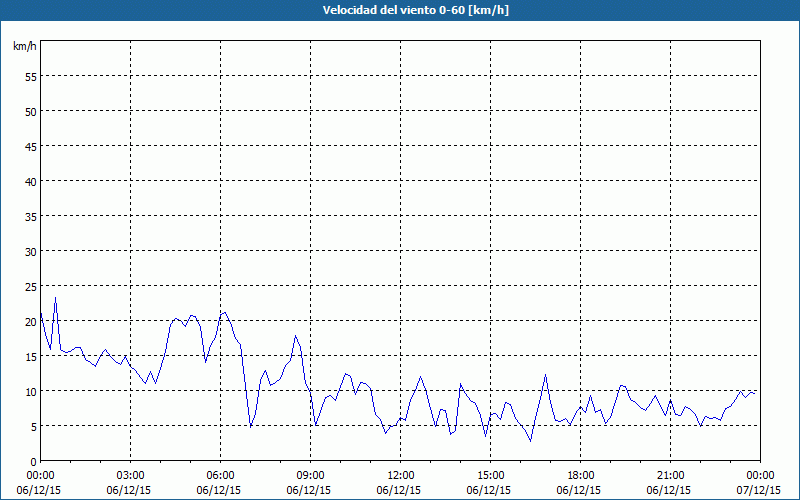Click the 55 value on the y-axis

click(31, 76)
